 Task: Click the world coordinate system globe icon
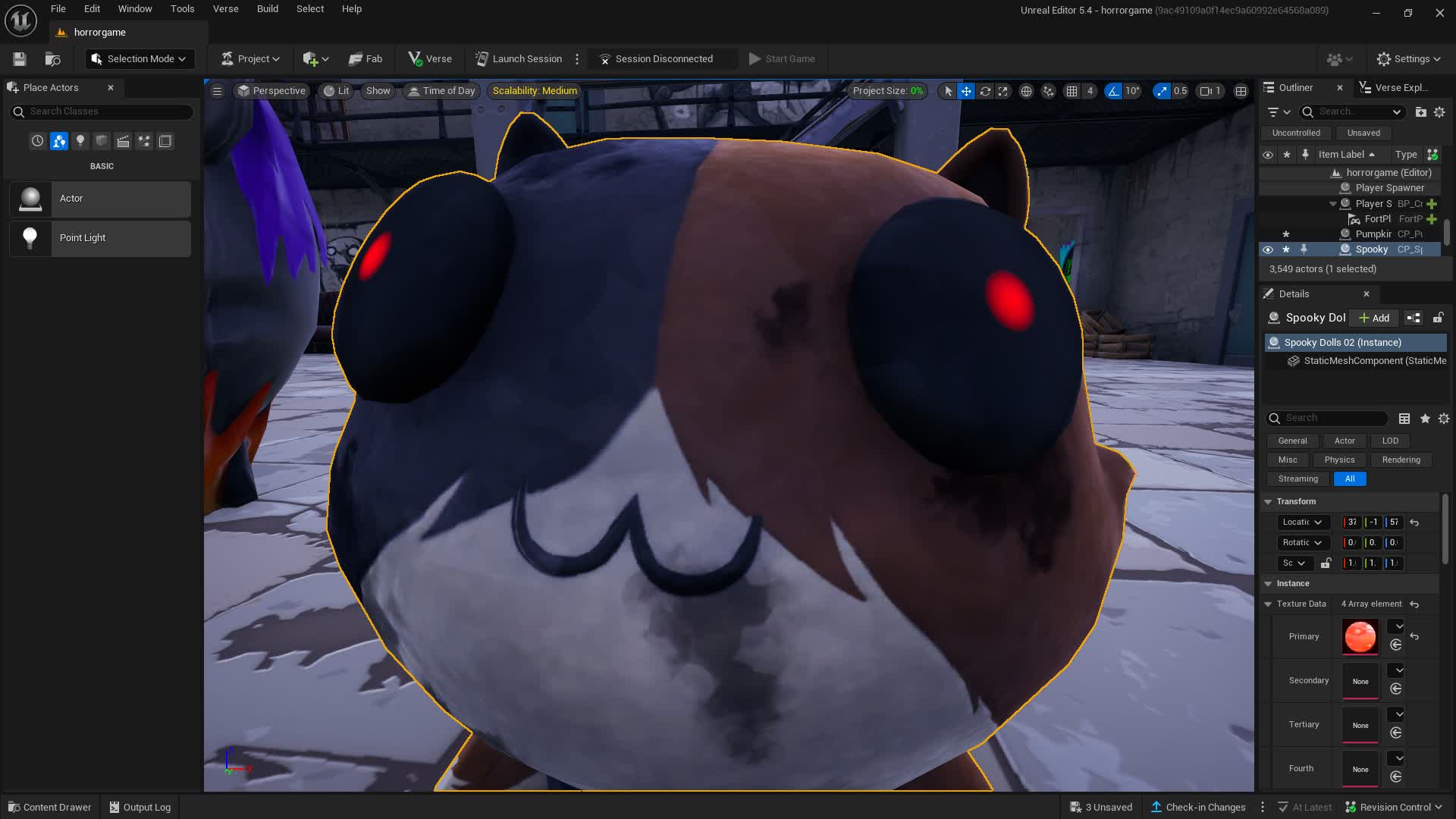[x=1026, y=91]
